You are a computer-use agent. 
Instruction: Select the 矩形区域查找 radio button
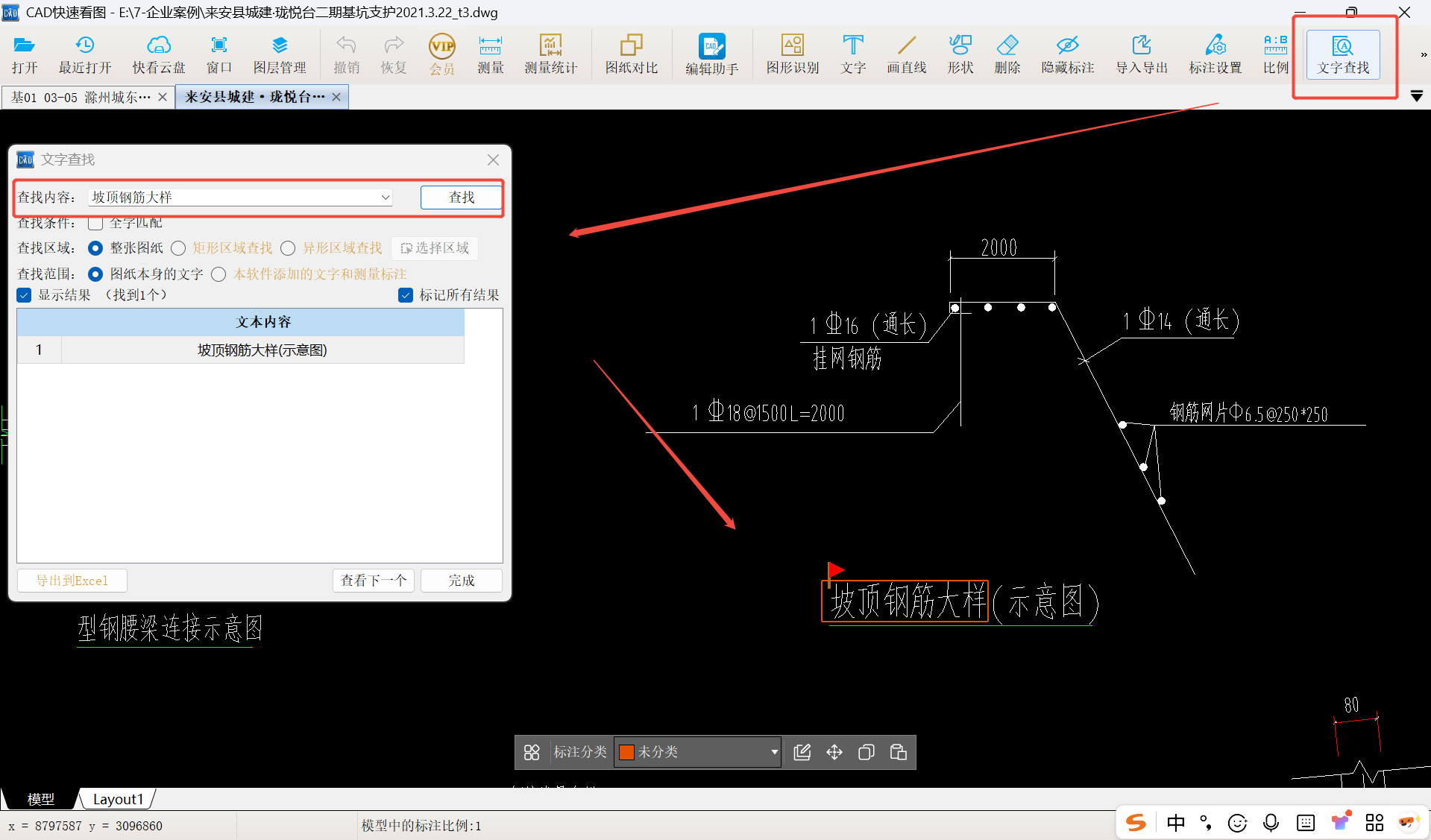178,248
